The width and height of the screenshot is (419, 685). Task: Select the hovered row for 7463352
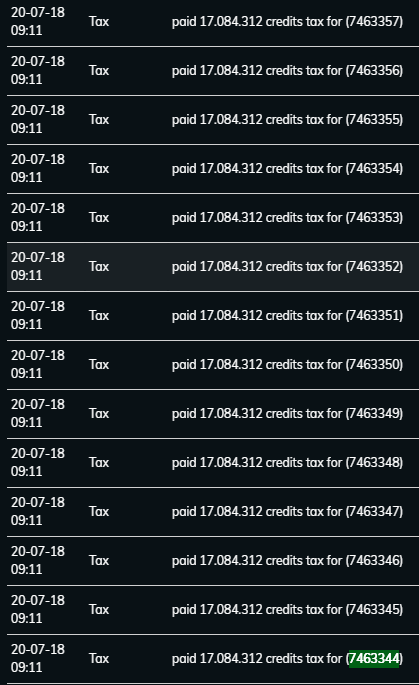[213, 266]
